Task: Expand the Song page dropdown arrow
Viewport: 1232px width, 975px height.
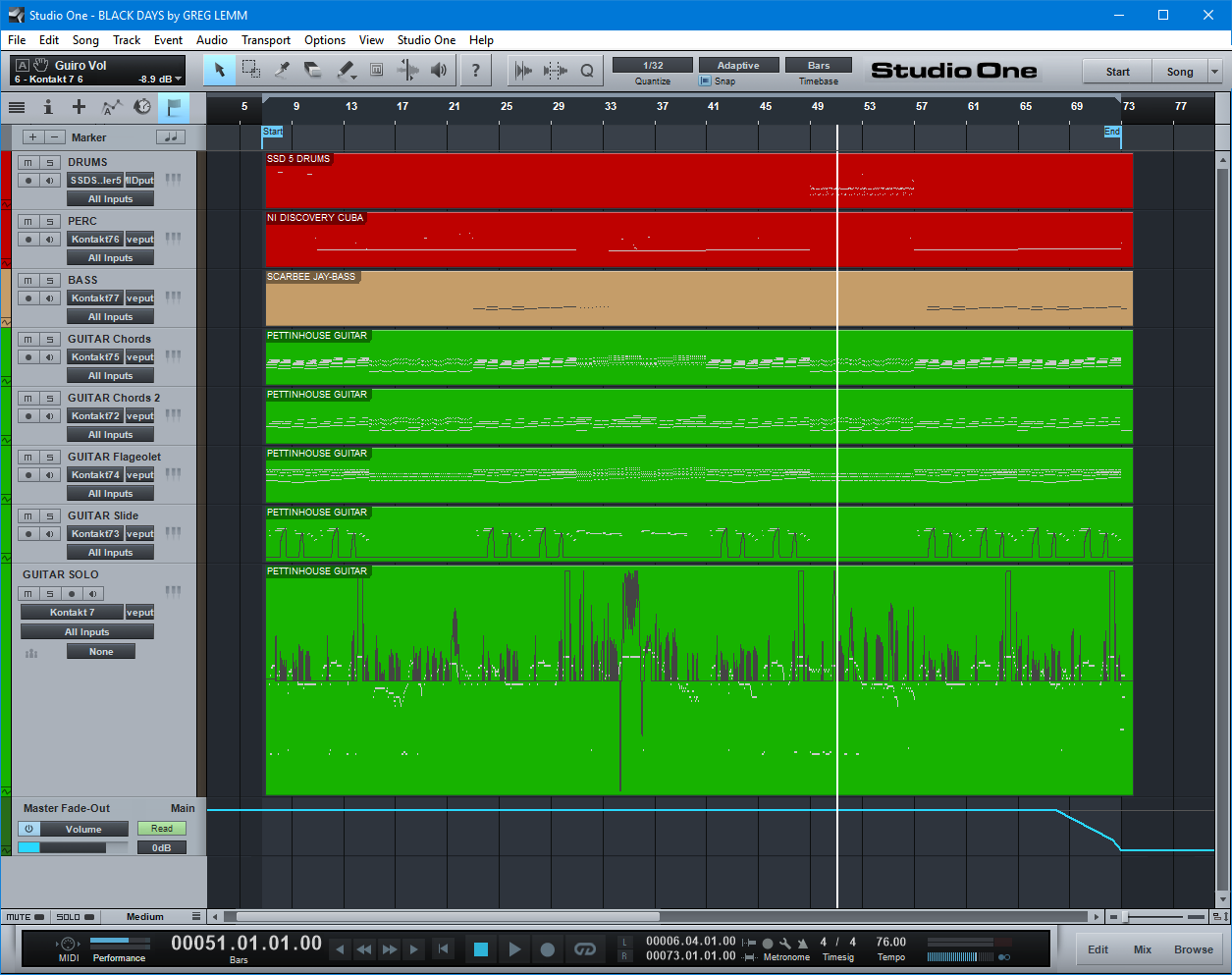Action: click(x=1214, y=72)
